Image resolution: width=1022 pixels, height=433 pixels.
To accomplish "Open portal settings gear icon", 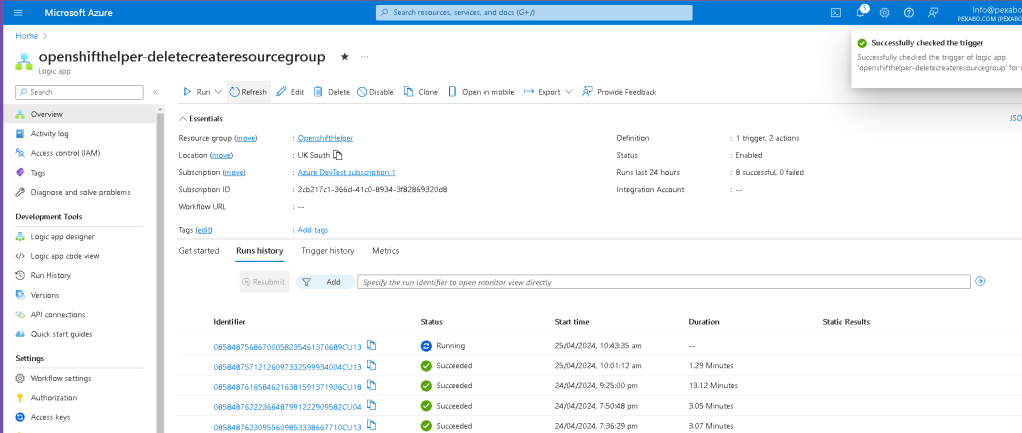I will 884,12.
